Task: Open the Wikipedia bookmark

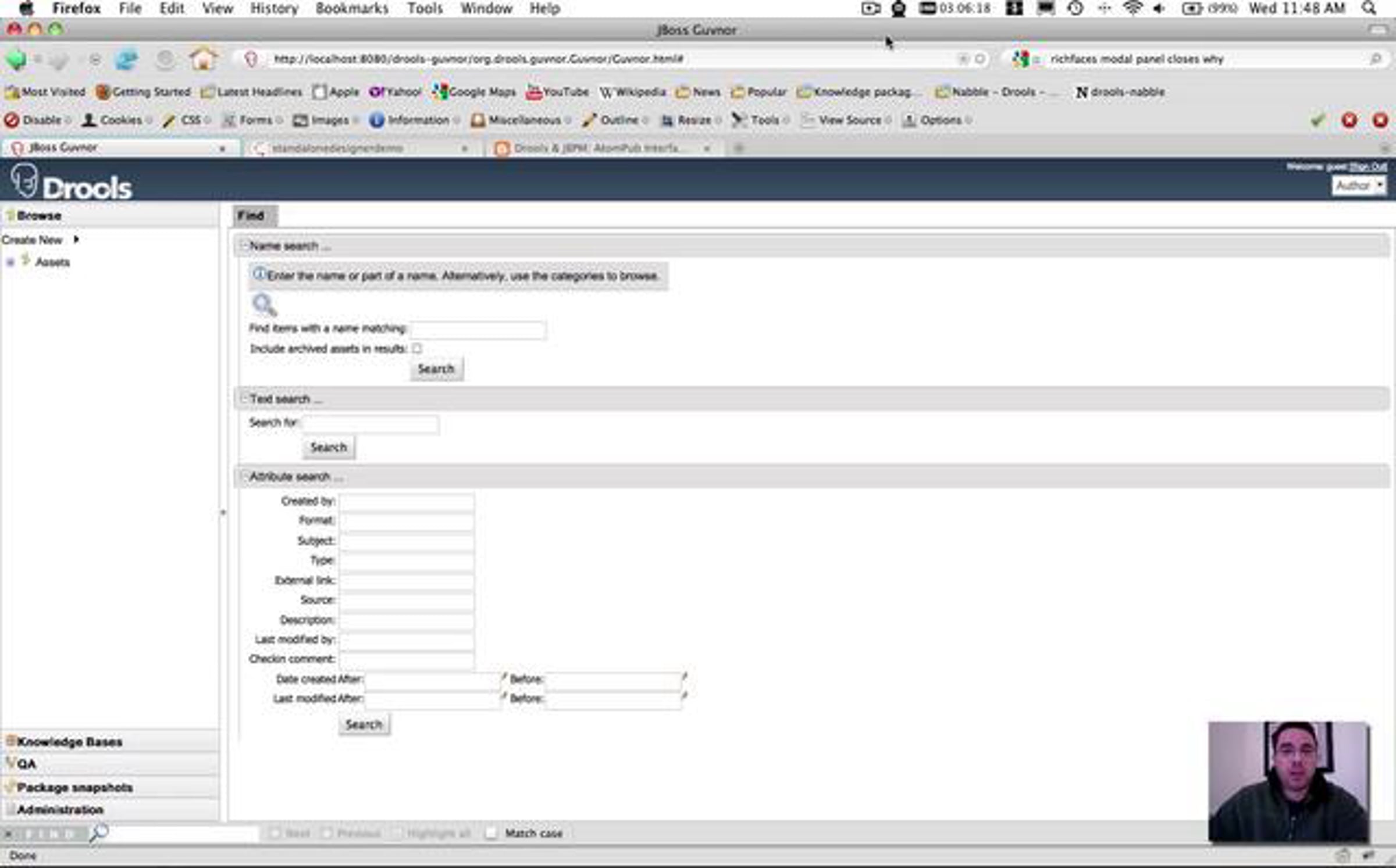Action: tap(633, 92)
